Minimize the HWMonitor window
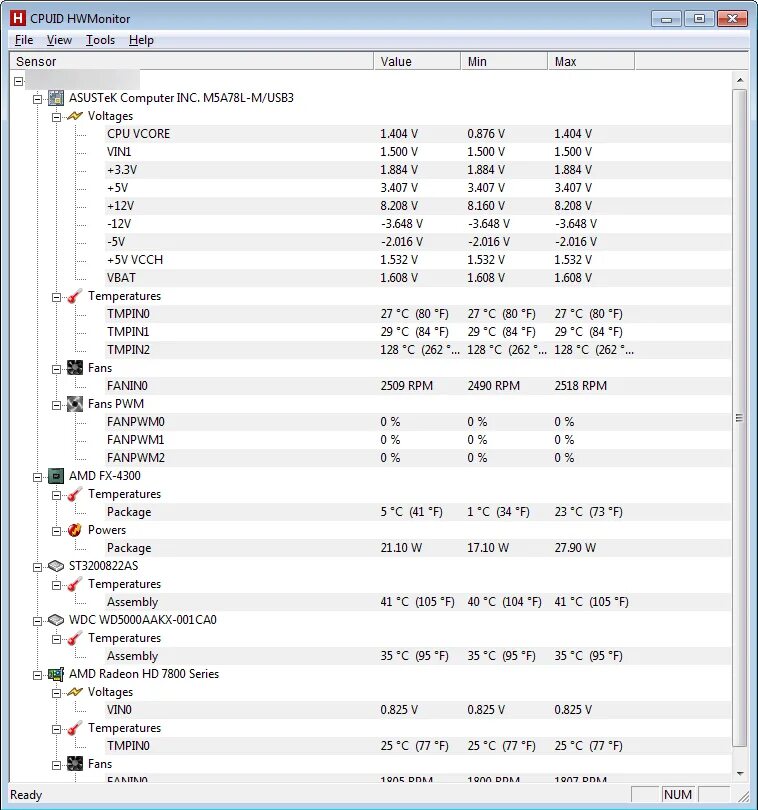 [x=667, y=19]
